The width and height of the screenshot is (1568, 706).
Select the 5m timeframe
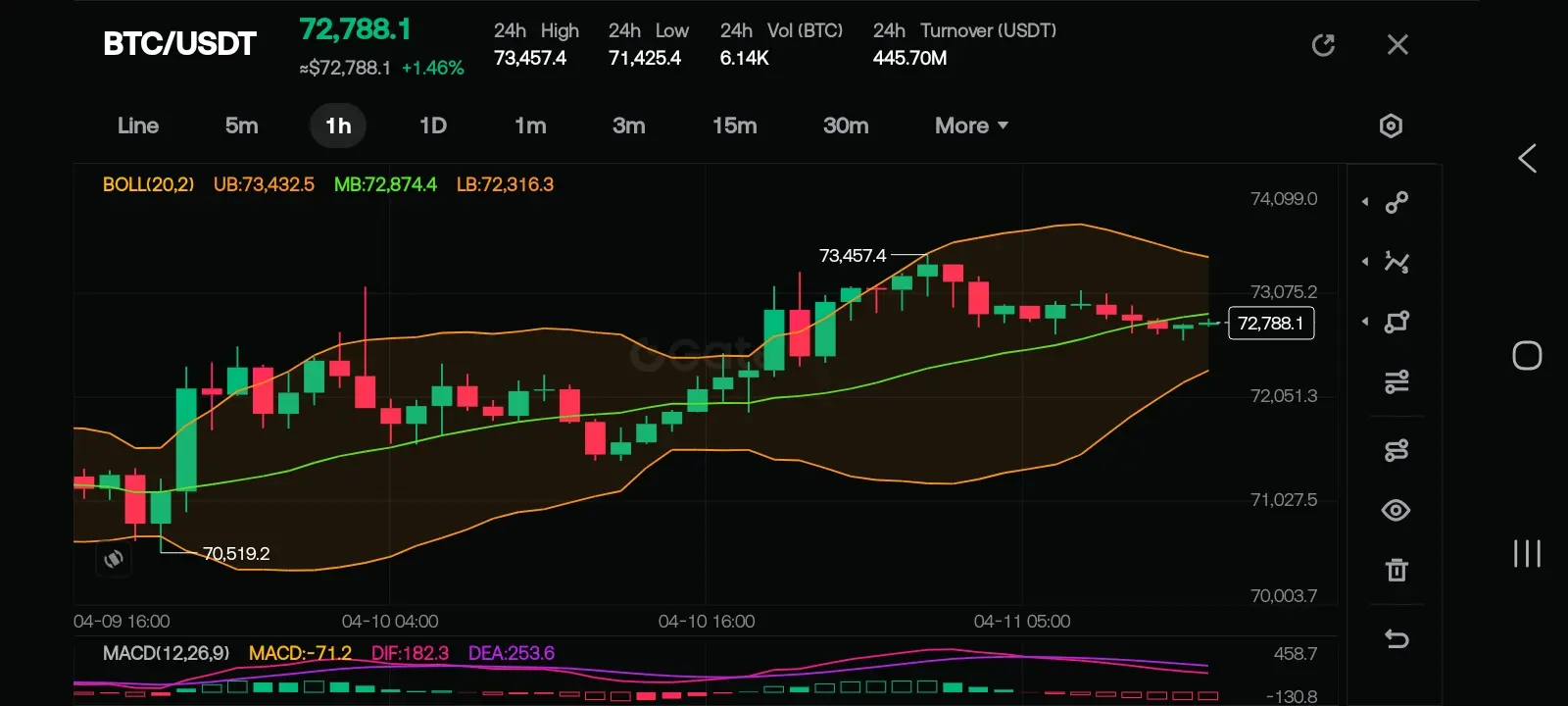click(x=242, y=126)
